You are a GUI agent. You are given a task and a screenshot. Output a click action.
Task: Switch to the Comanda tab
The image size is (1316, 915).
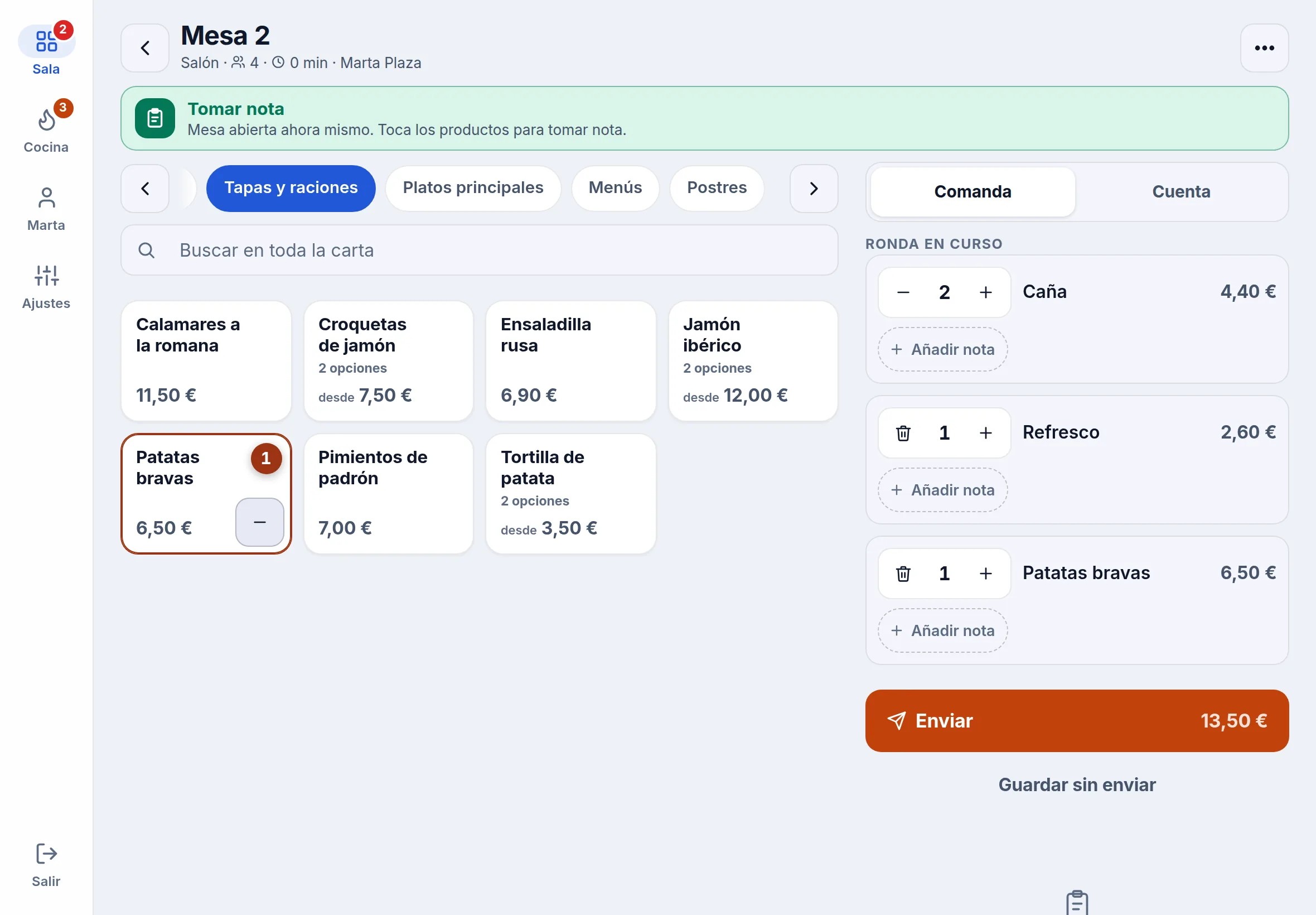pyautogui.click(x=973, y=192)
